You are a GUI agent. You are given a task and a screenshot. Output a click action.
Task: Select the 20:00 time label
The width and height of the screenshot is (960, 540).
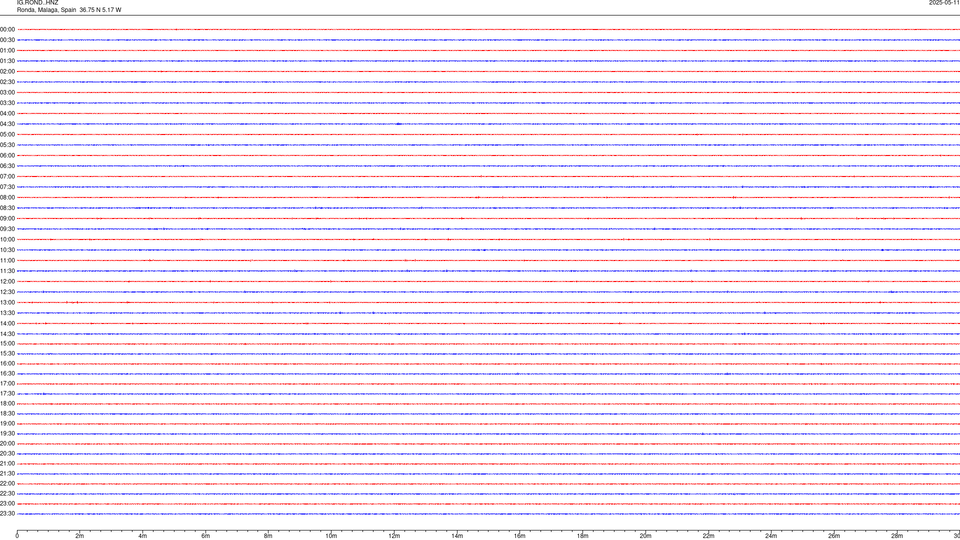7,443
